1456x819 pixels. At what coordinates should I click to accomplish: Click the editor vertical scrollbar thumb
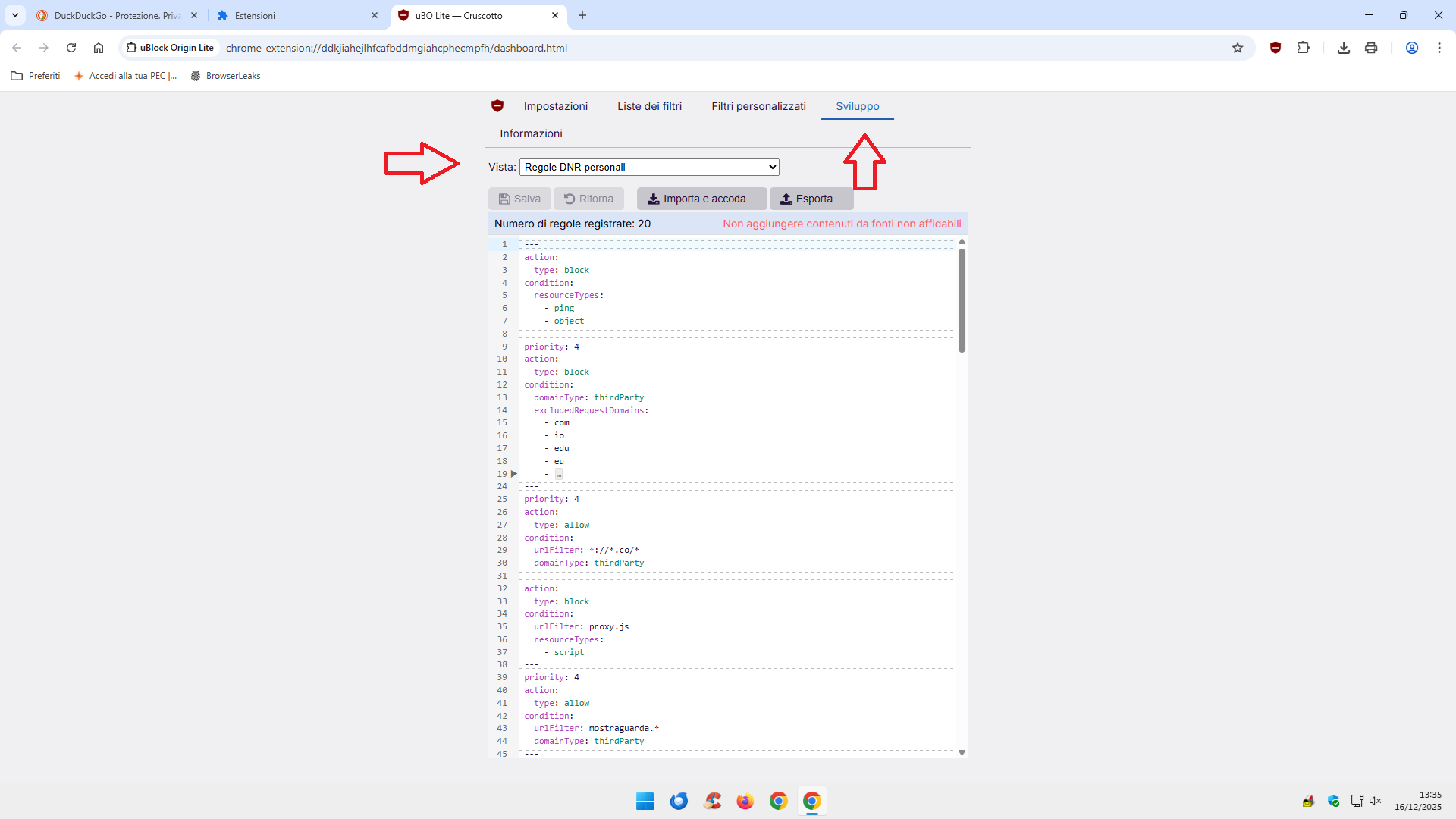click(962, 300)
